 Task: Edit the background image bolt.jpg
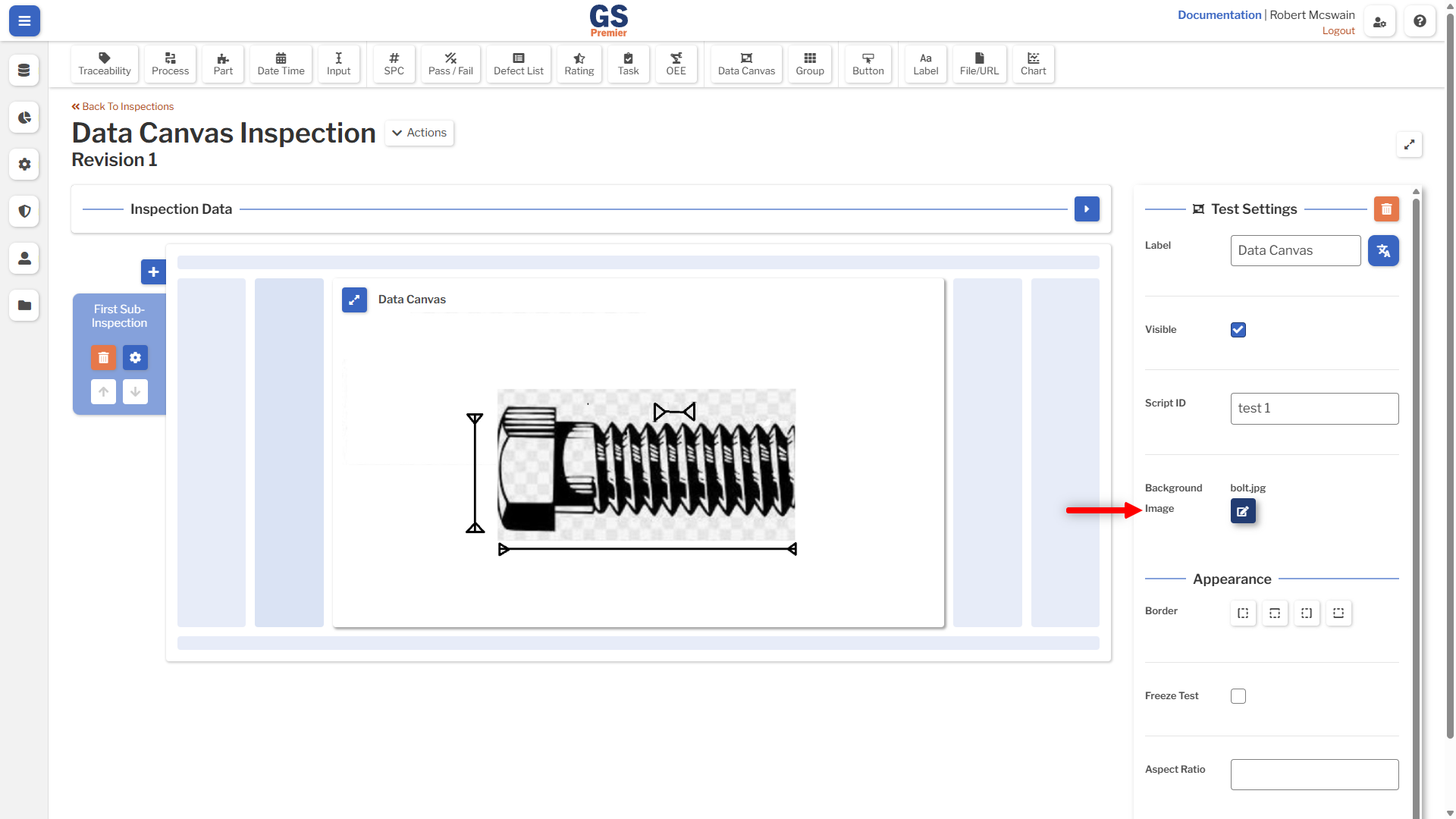(x=1243, y=511)
